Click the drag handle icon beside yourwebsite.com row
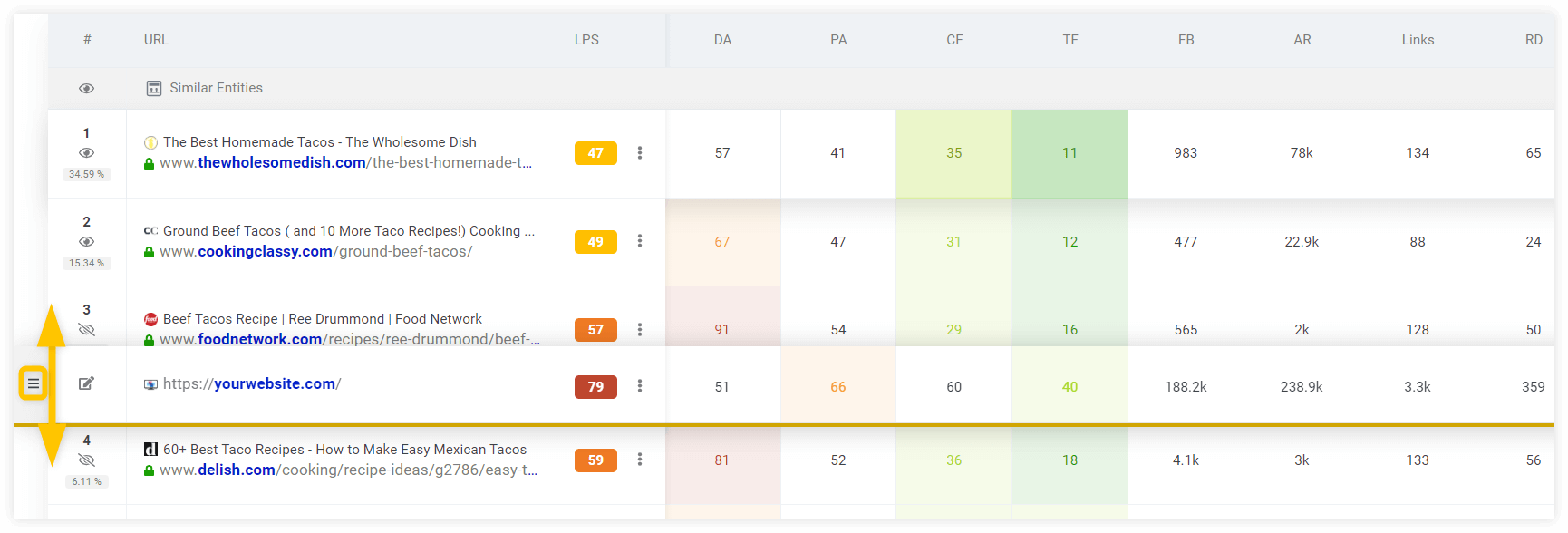 pos(33,383)
